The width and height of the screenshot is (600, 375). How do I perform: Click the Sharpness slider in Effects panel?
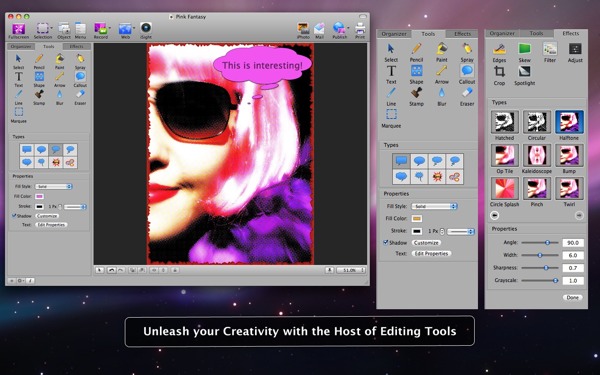click(540, 268)
